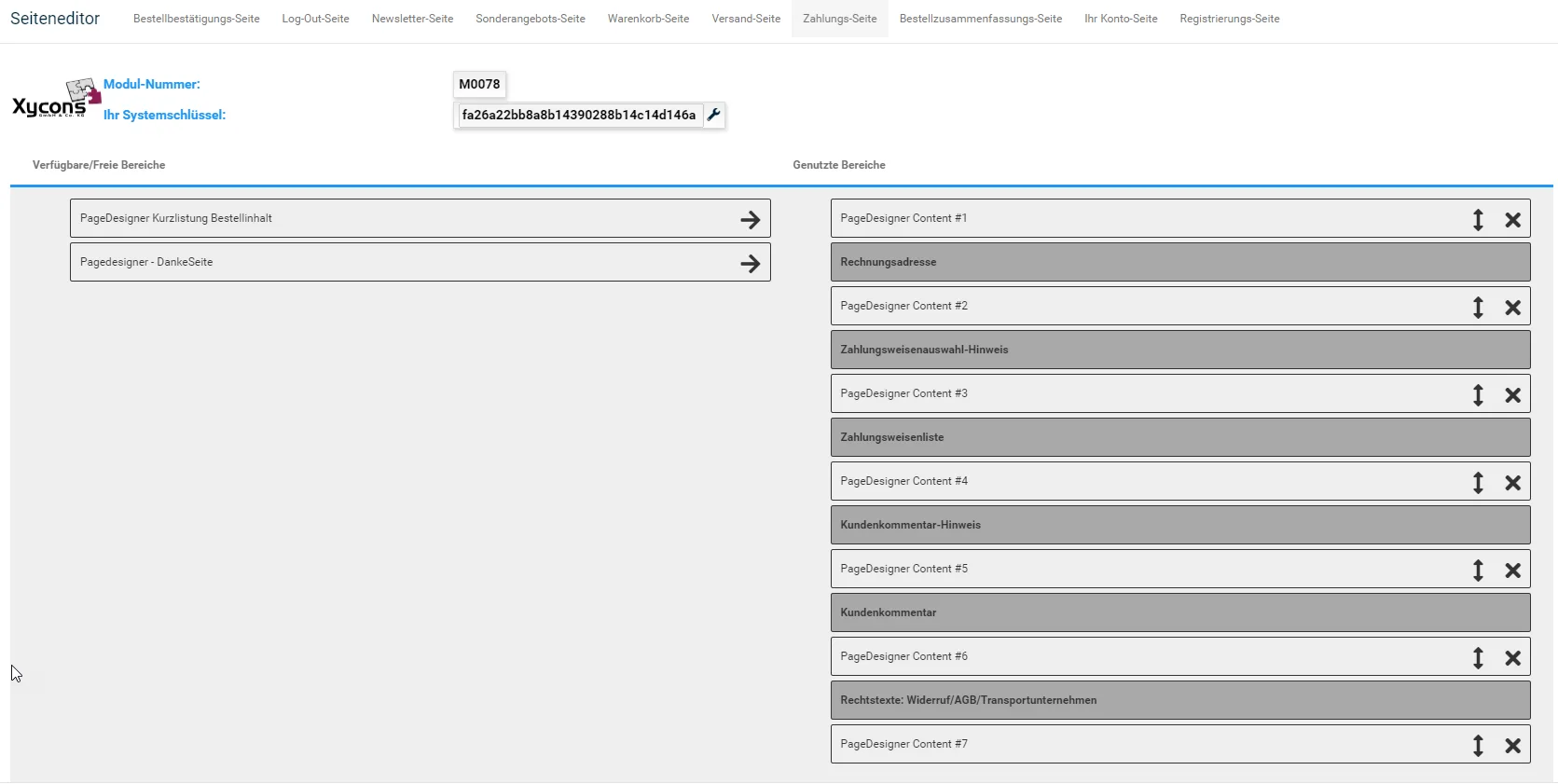Remove PageDesigner Content #3 with X
The image size is (1558, 784).
[1512, 395]
